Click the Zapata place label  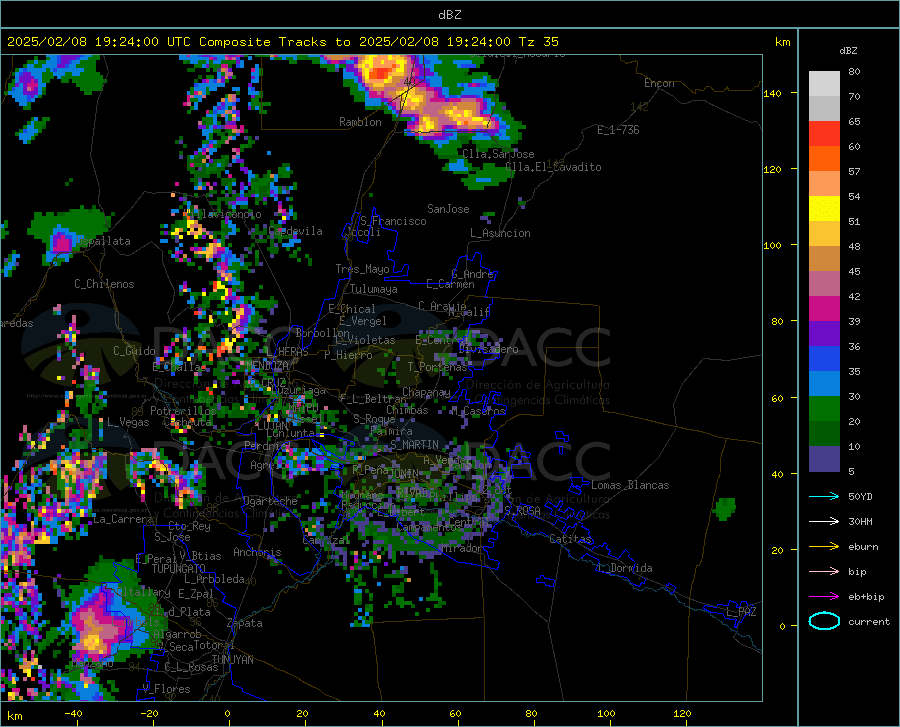coord(245,623)
